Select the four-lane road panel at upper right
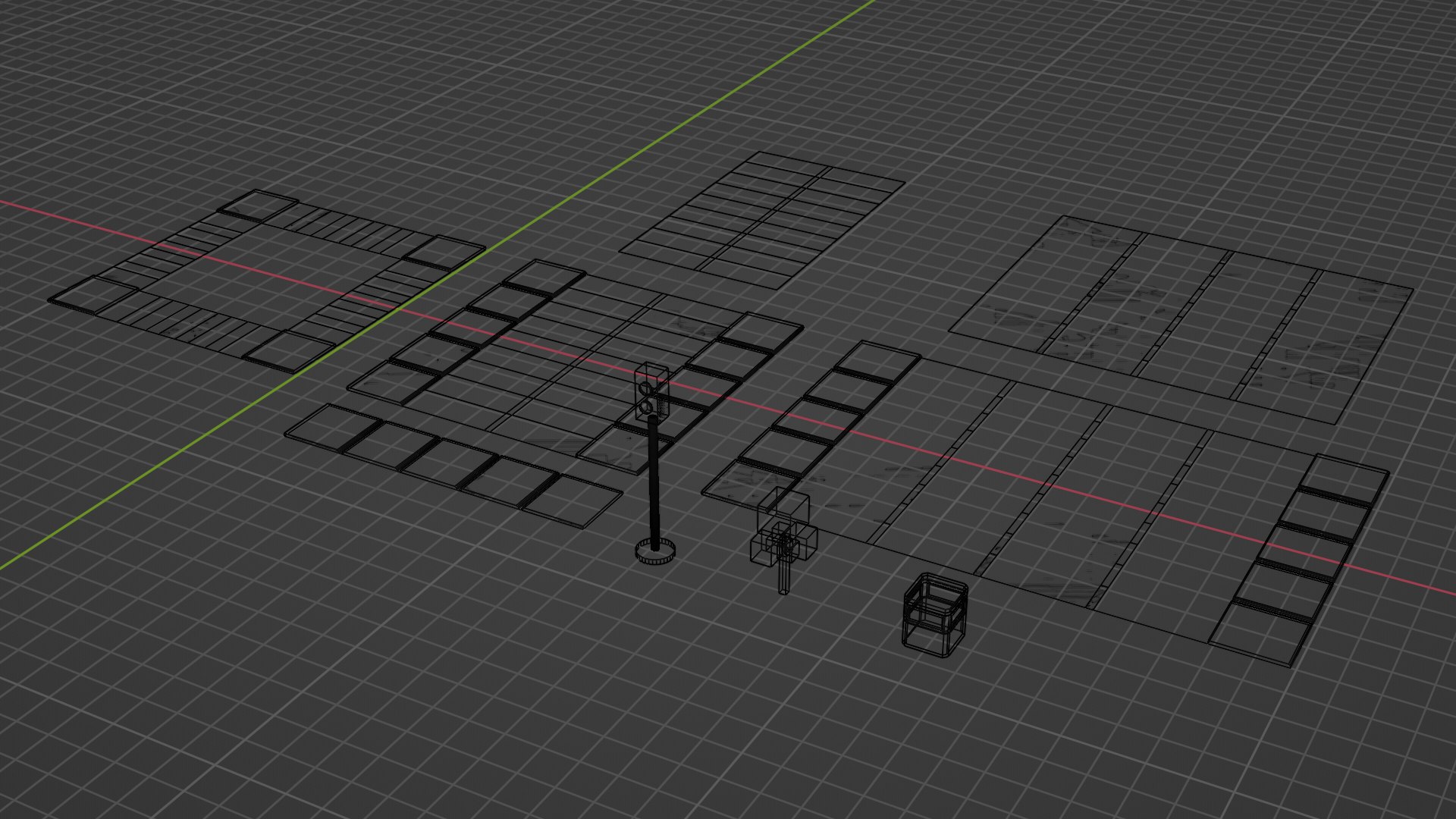Screen dimensions: 1456x819 (x=1181, y=318)
